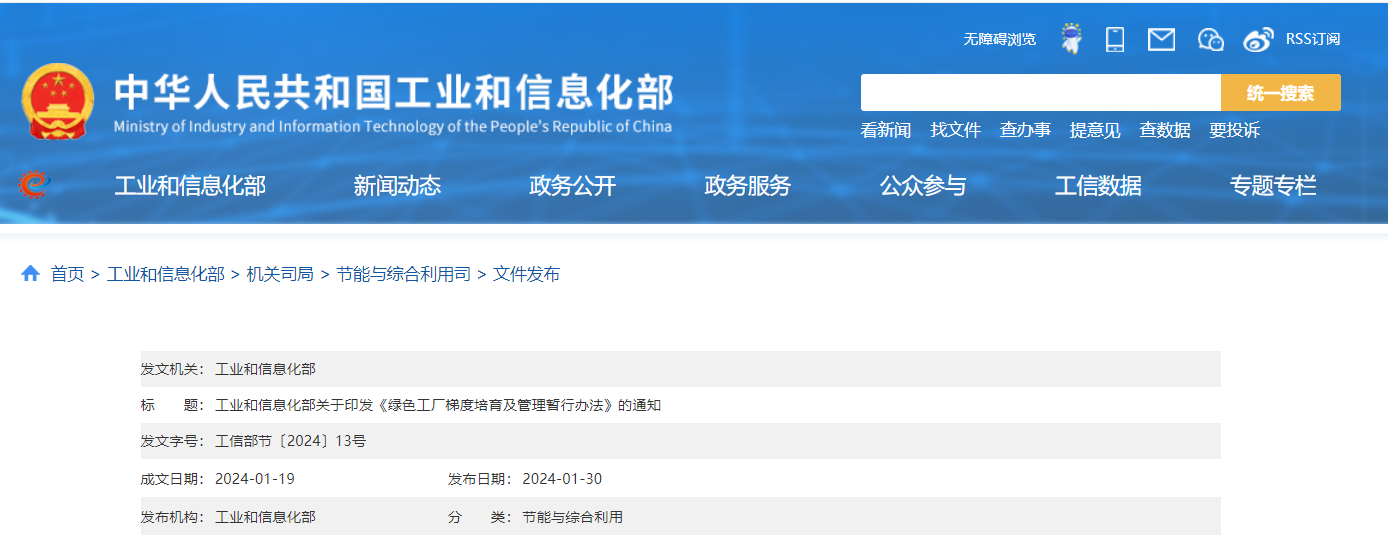
Task: Open 提意见 quick link
Action: [x=1095, y=130]
